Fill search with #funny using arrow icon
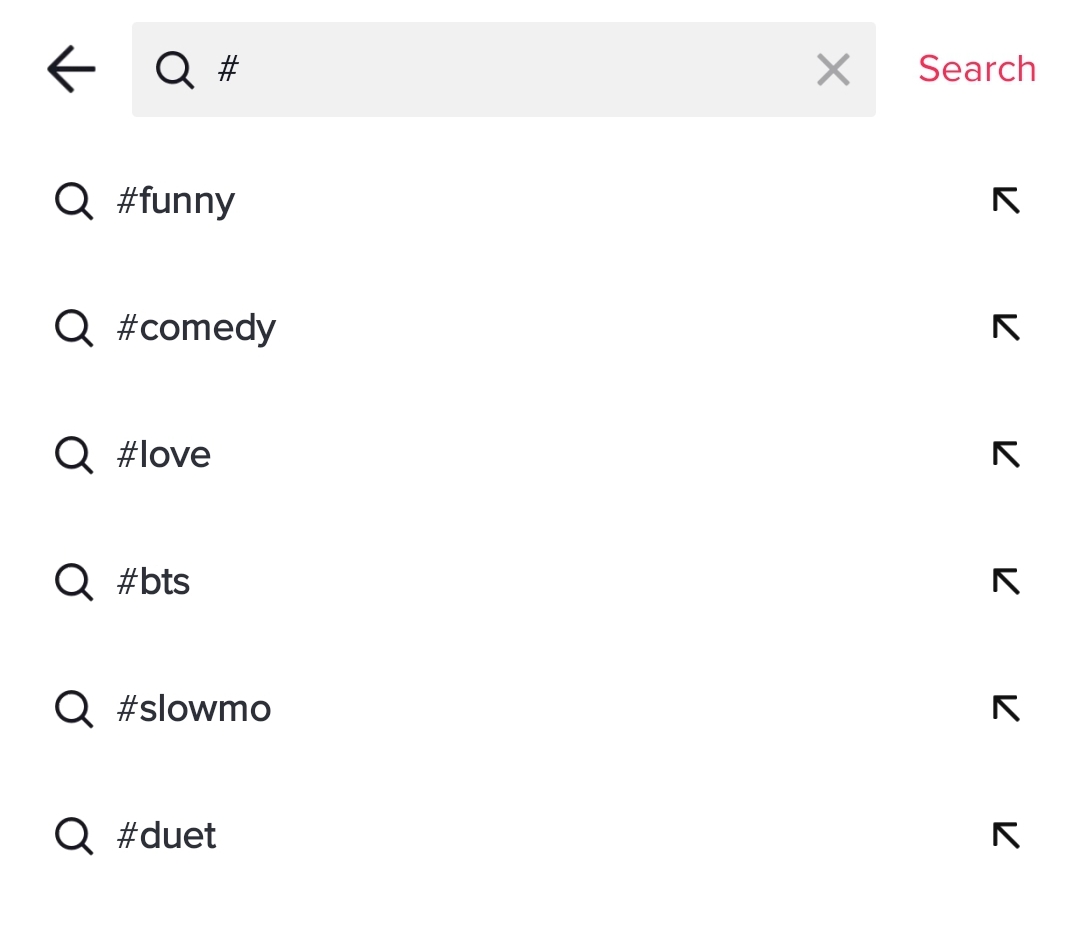Viewport: 1077px width, 934px height. point(1006,201)
